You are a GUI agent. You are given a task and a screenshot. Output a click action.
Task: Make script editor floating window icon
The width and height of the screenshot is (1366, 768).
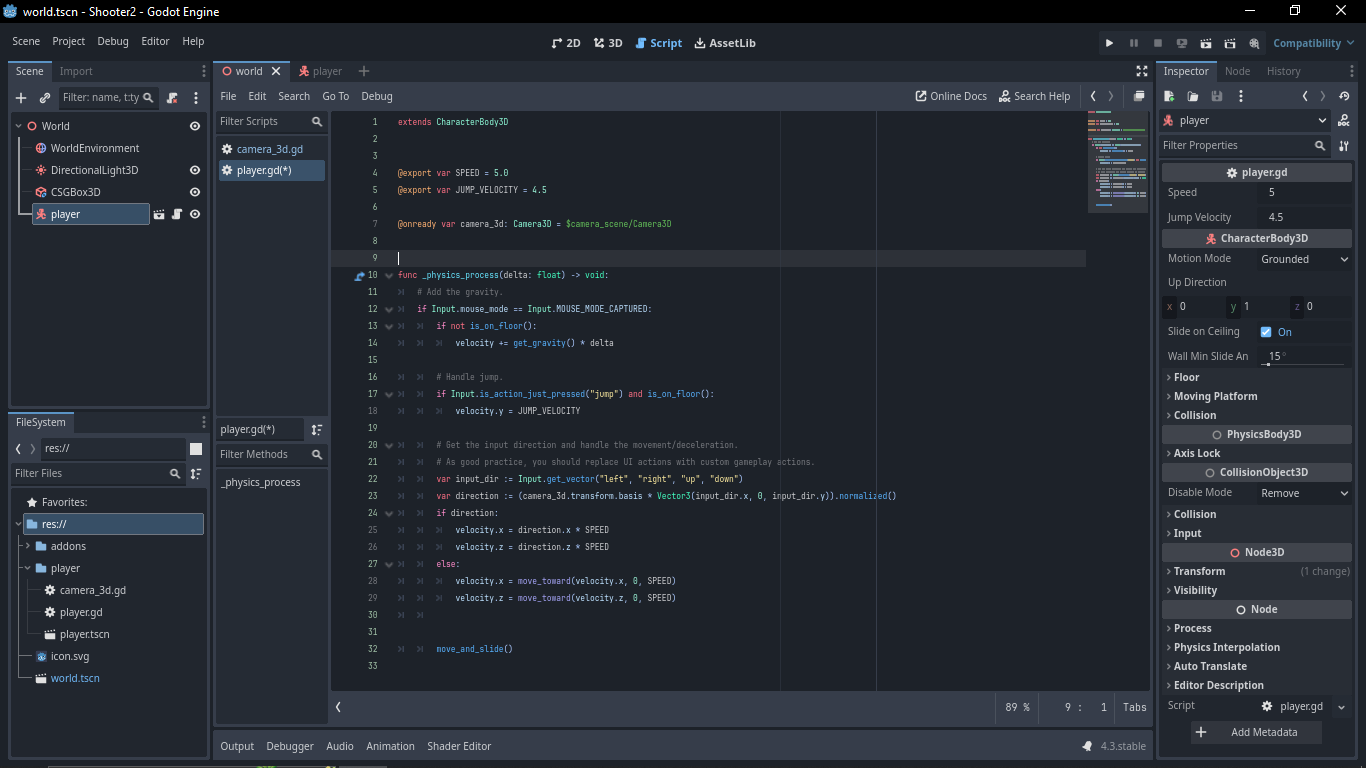click(x=1138, y=96)
